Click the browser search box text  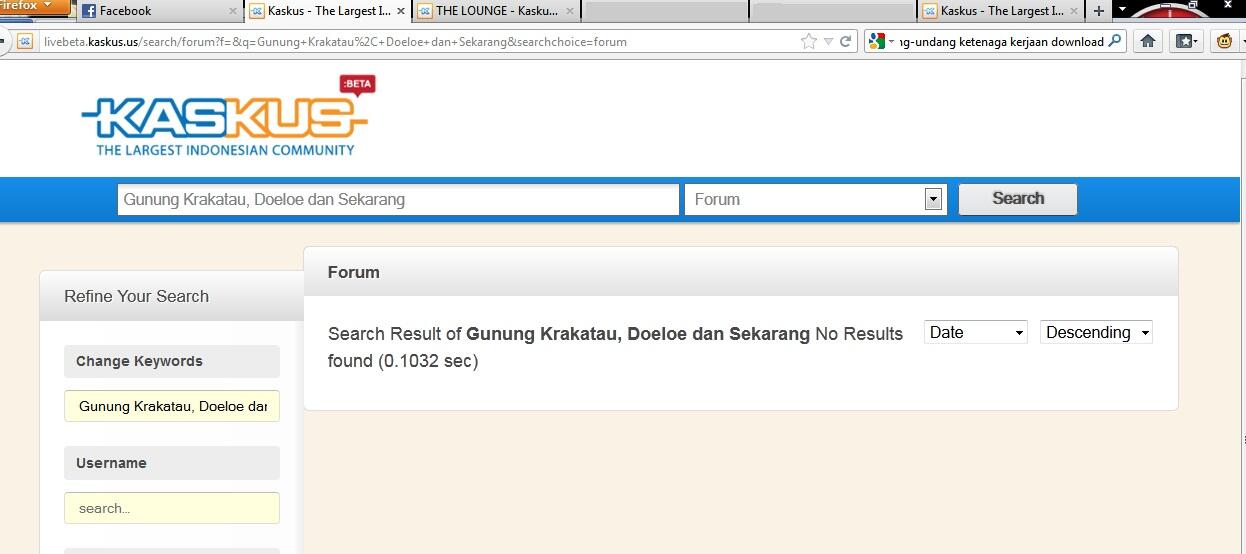click(1001, 41)
